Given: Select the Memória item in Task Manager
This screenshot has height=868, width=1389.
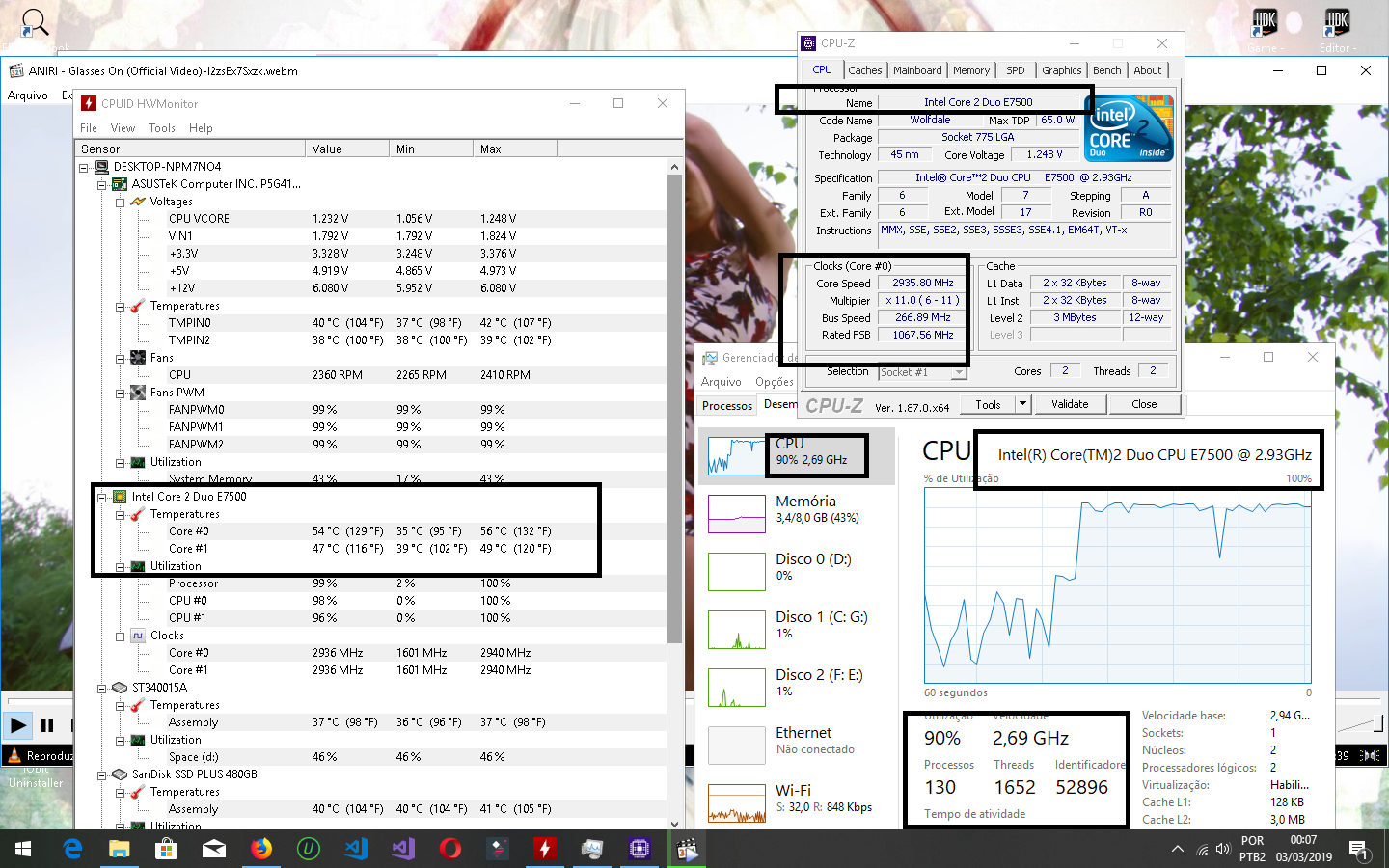Looking at the screenshot, I should click(x=797, y=513).
